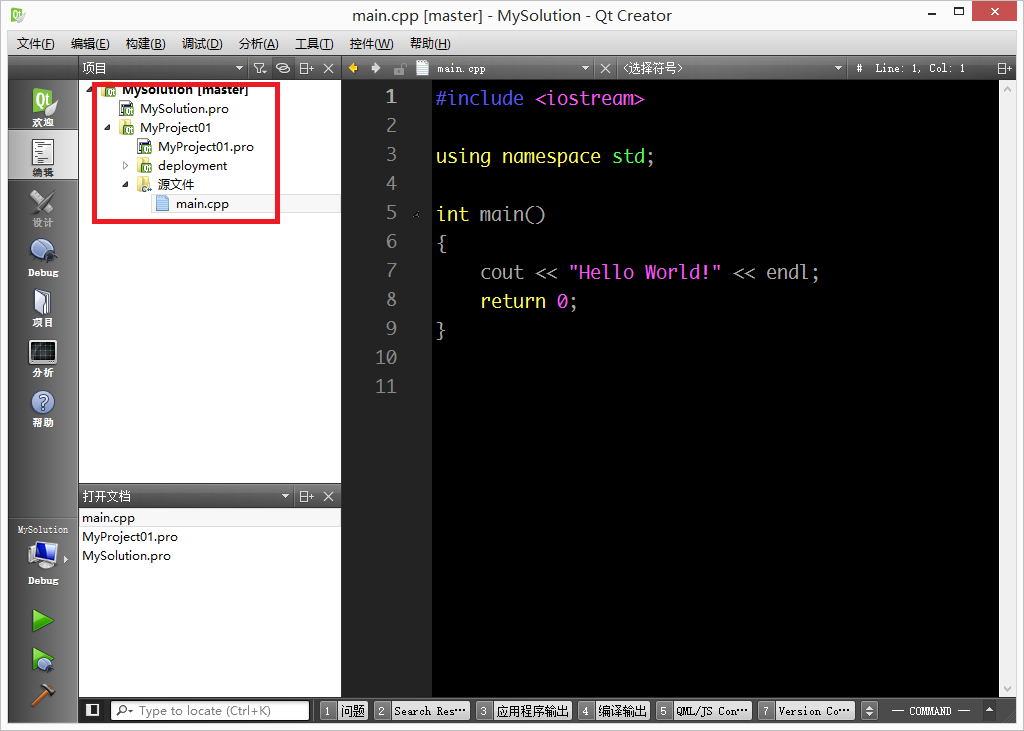Open the 控件(W) menu
1024x731 pixels.
372,44
